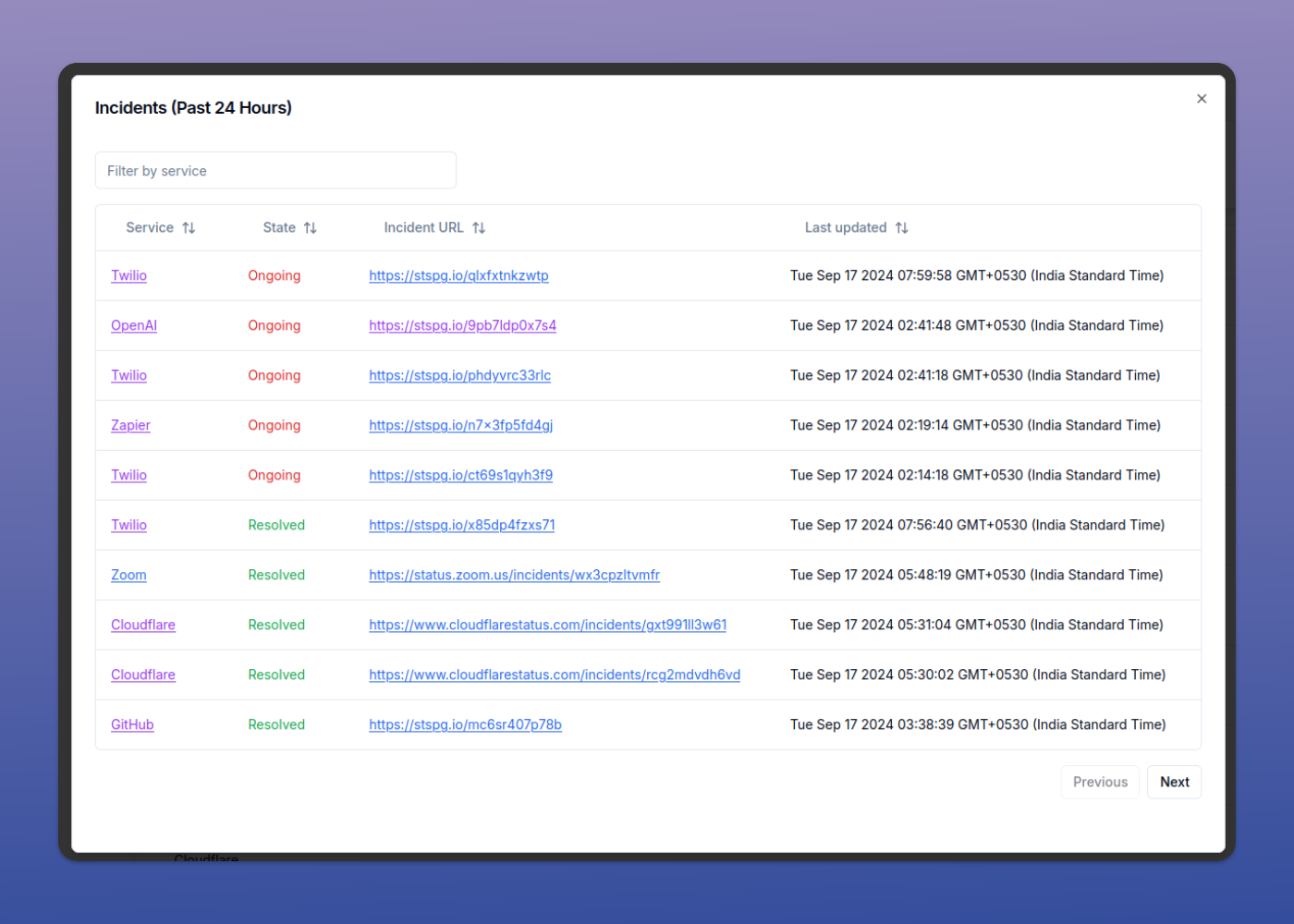The height and width of the screenshot is (924, 1294).
Task: Open the first Cloudflare service link
Action: [x=143, y=625]
